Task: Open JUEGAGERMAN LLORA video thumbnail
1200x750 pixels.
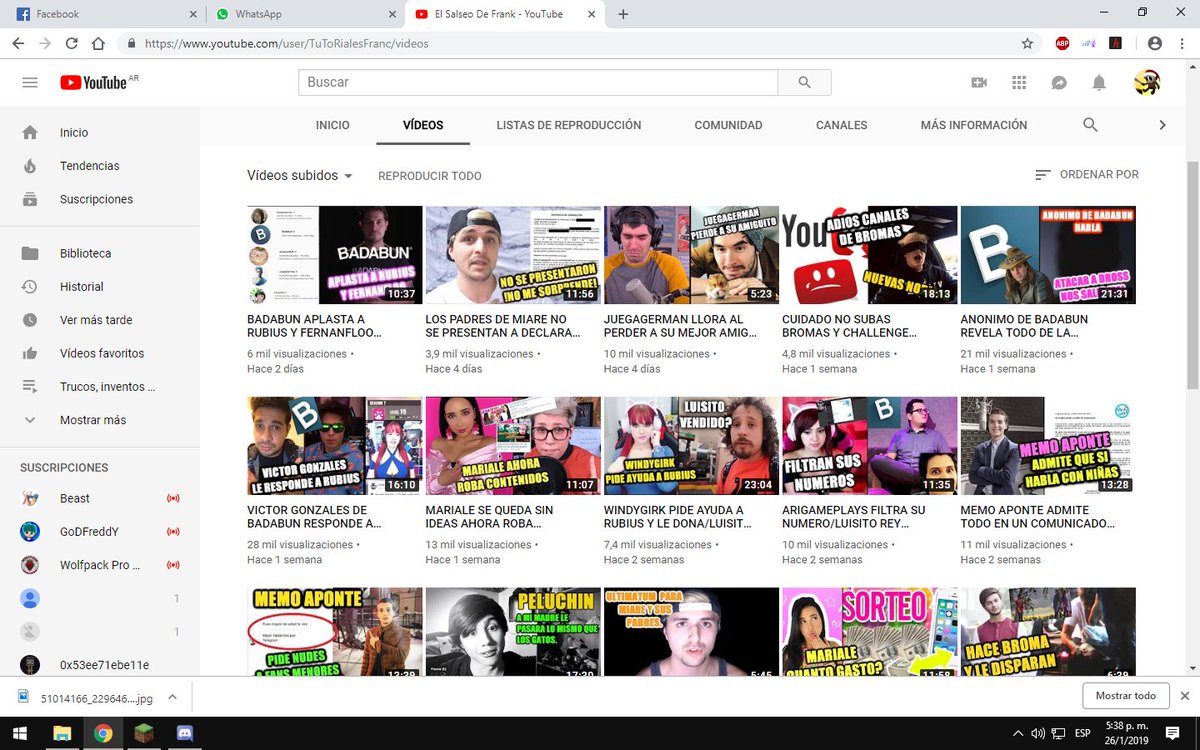Action: pos(691,255)
